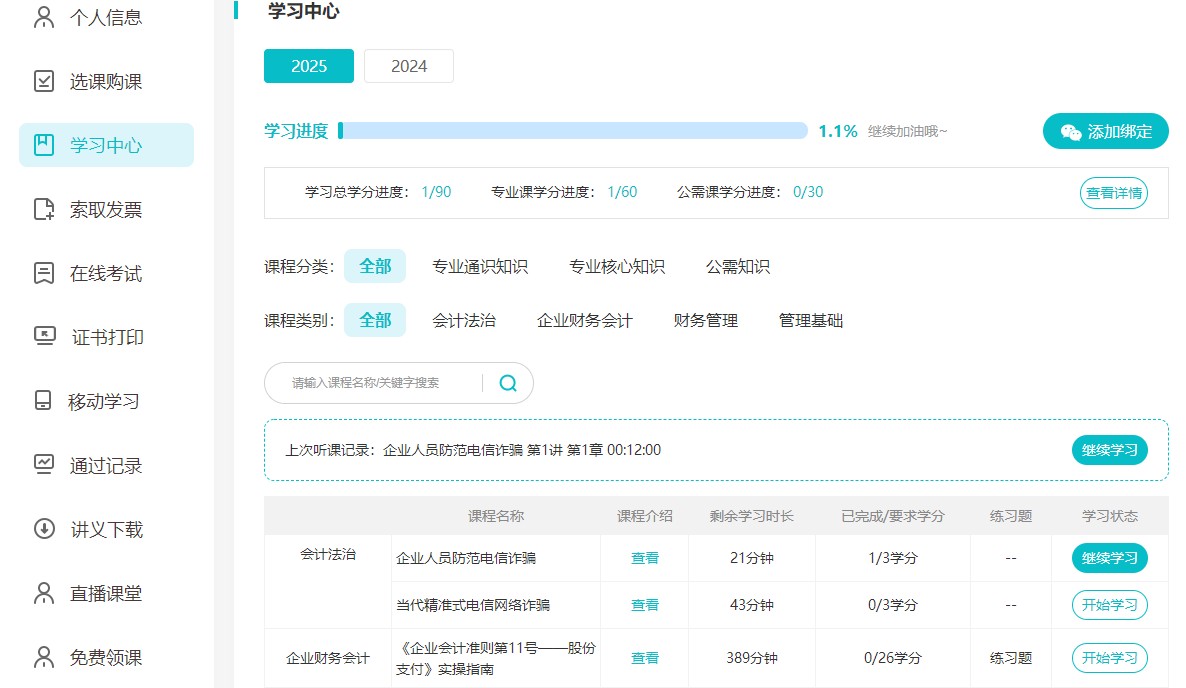Switch to the 2024 year tab
The width and height of the screenshot is (1186, 688).
point(408,66)
